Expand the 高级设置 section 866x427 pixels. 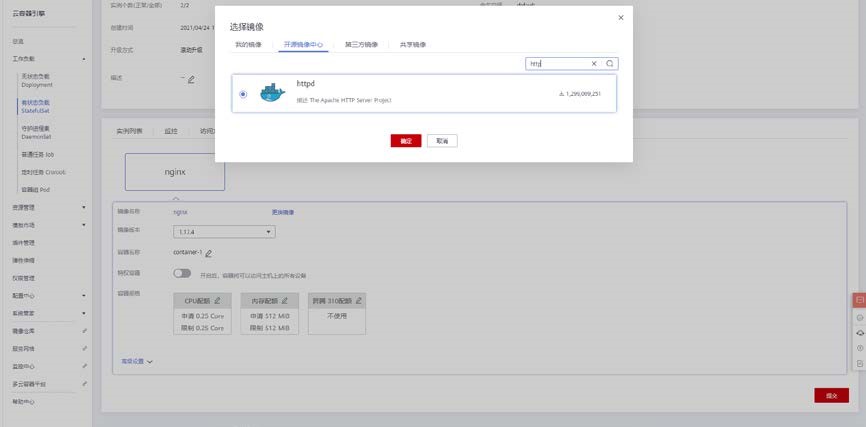[137, 361]
